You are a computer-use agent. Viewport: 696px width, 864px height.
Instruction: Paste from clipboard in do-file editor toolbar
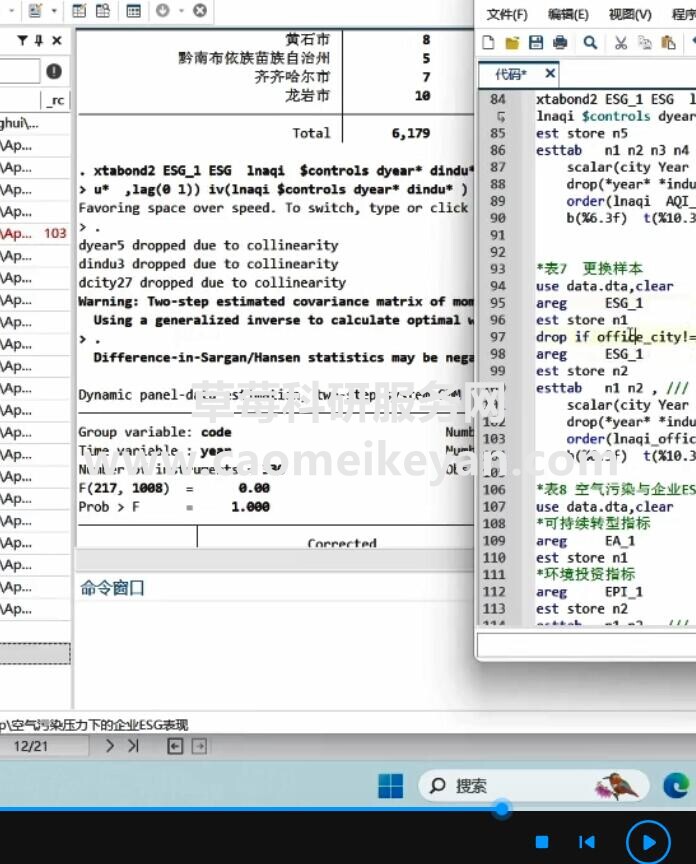(x=668, y=42)
